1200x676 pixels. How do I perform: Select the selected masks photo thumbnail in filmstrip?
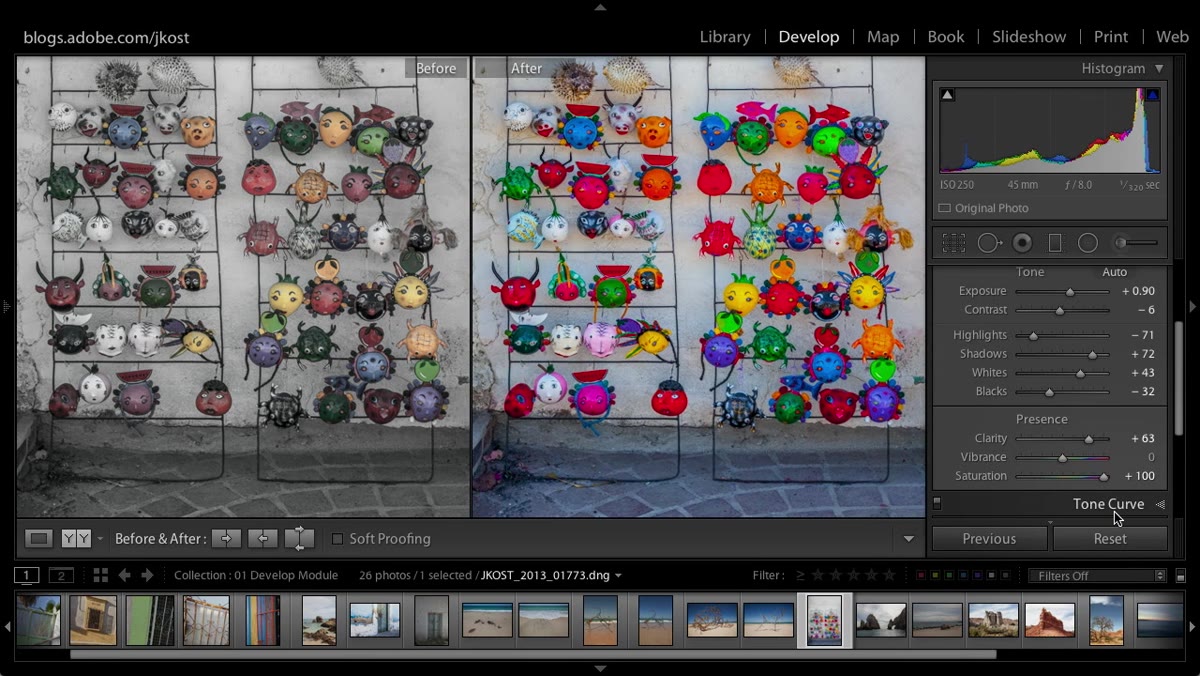pos(825,621)
